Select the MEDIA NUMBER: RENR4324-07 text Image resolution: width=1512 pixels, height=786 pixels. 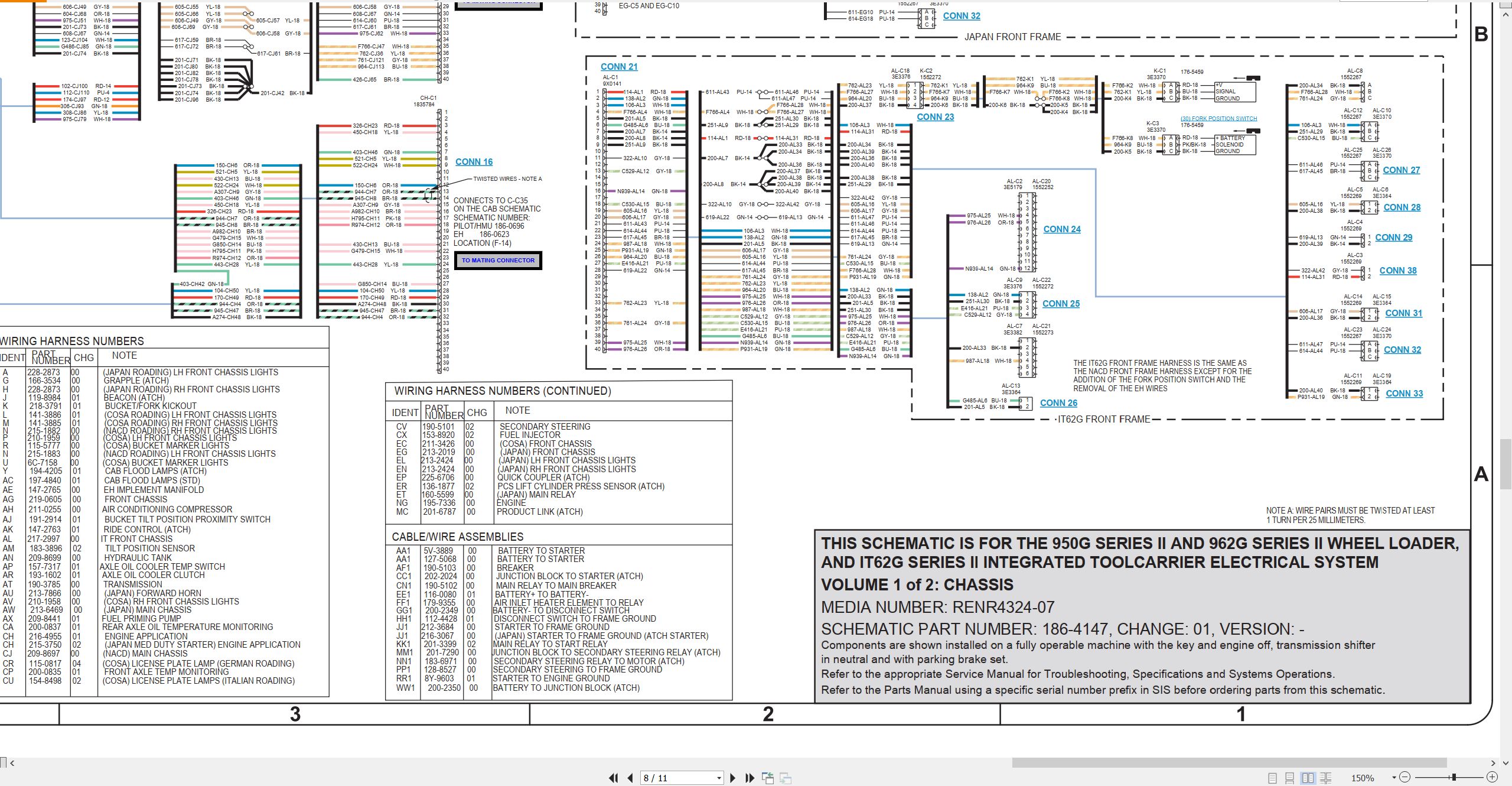(x=937, y=608)
